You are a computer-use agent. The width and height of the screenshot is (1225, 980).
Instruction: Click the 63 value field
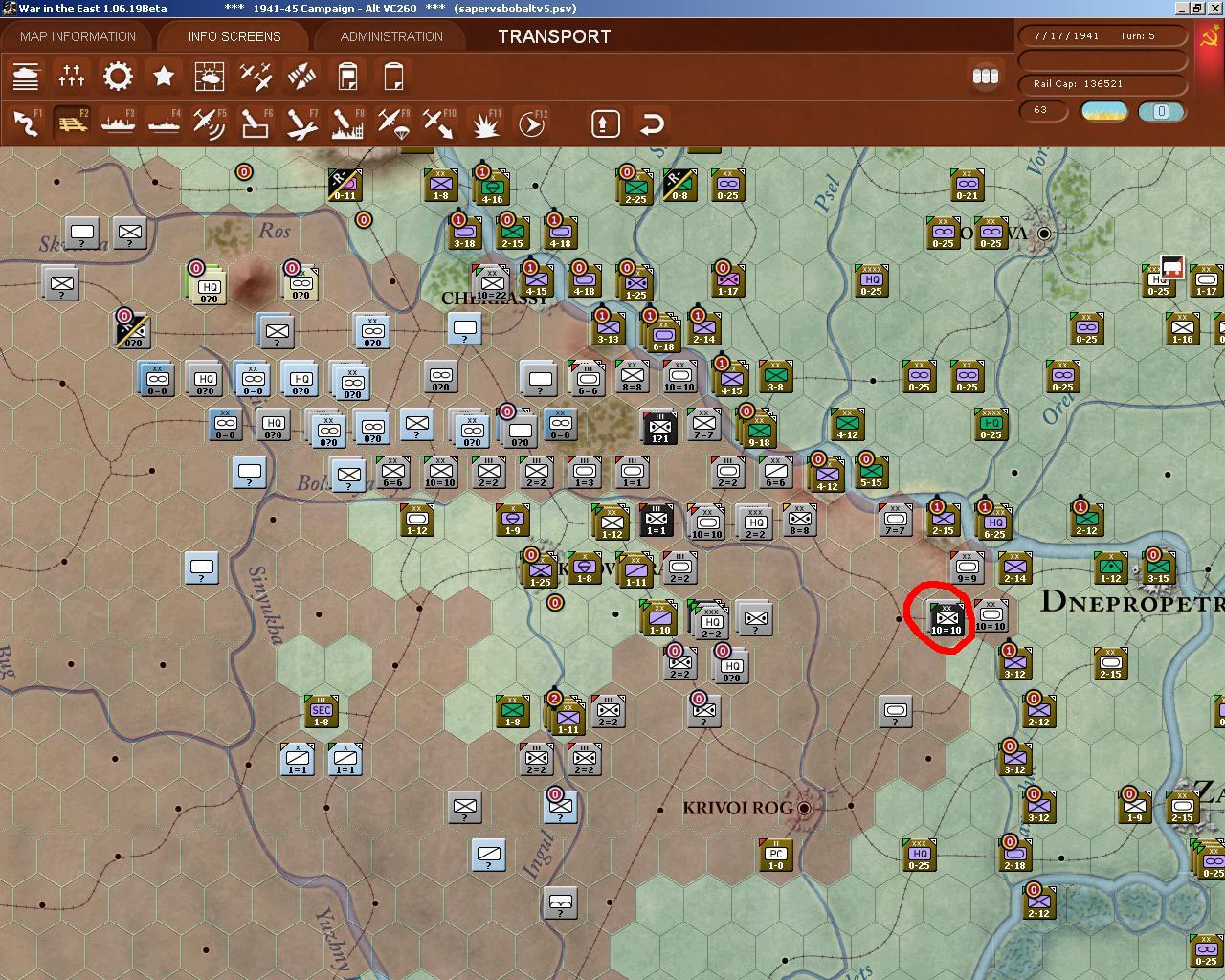(x=1045, y=110)
